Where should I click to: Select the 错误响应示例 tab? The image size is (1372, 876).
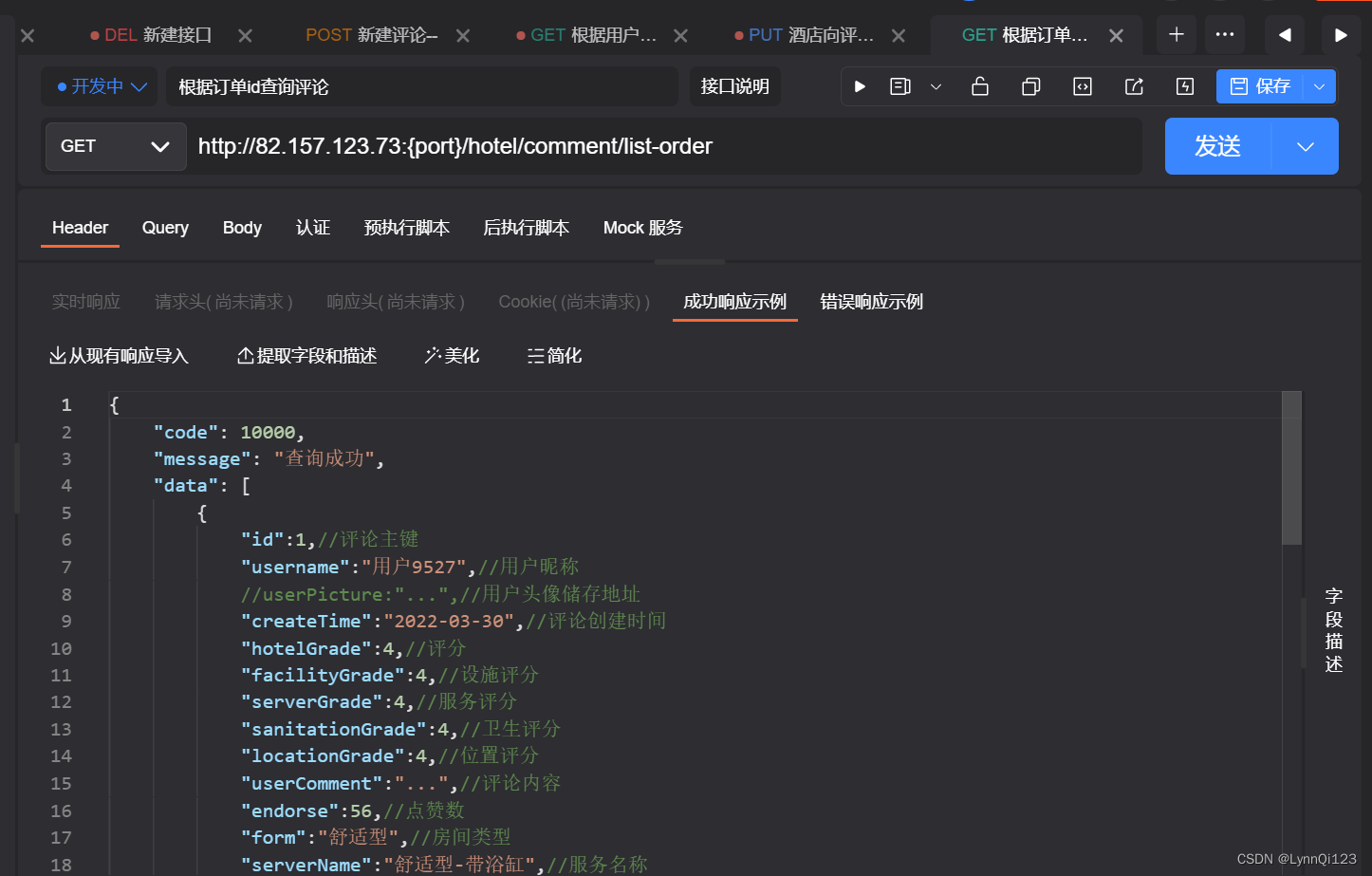pos(872,302)
